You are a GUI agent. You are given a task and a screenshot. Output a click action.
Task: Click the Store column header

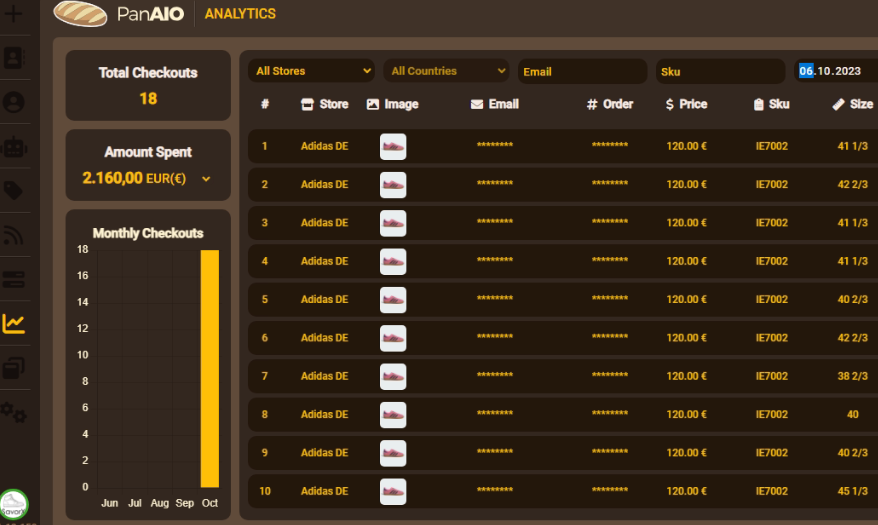[324, 104]
